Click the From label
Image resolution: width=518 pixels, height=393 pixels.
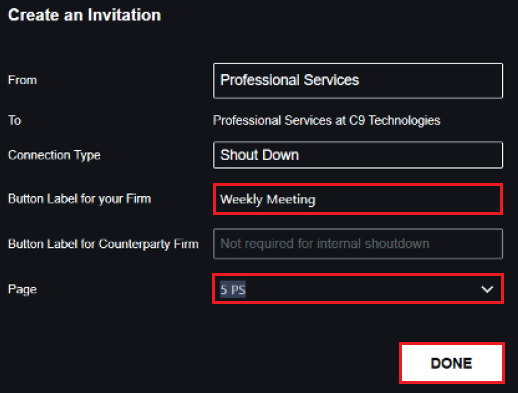(22, 80)
